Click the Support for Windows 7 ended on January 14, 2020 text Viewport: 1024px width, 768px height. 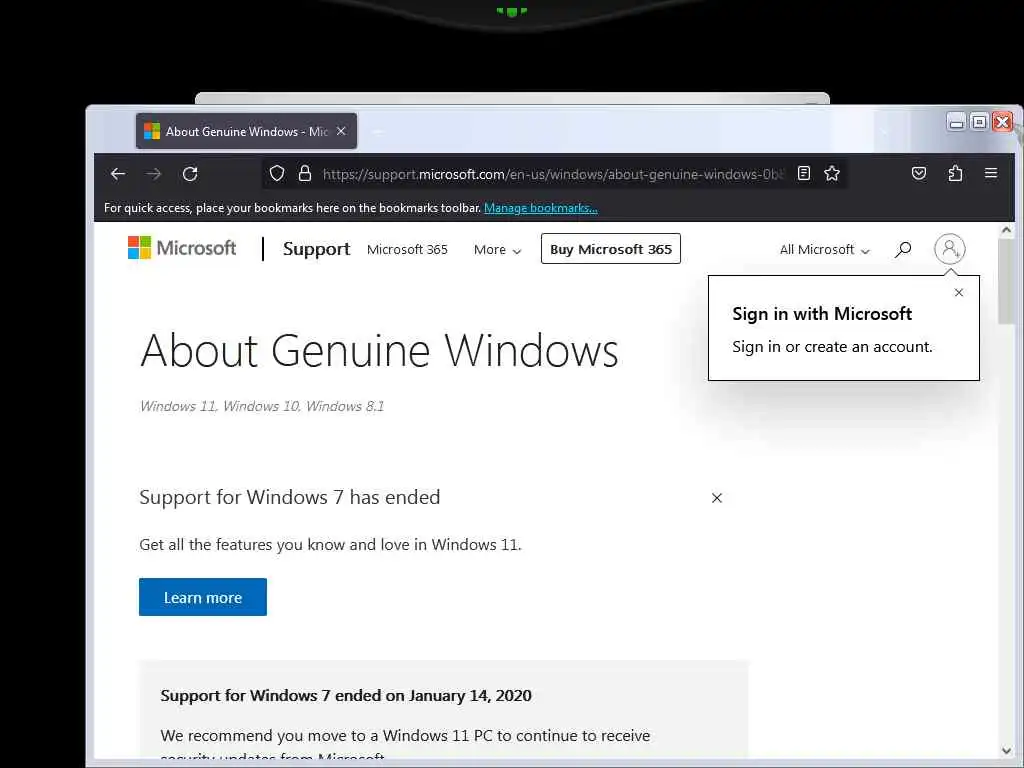[x=346, y=696]
